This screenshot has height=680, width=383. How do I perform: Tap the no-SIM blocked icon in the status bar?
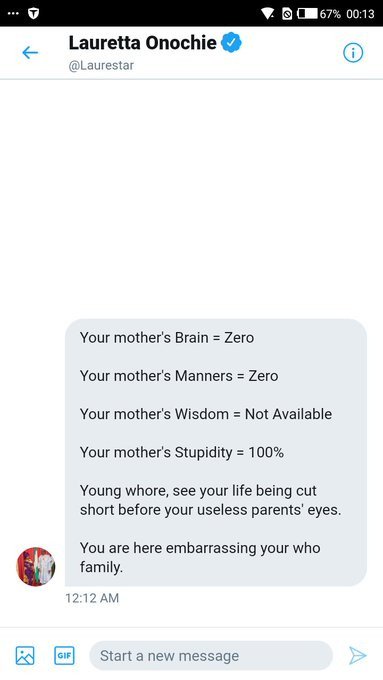[287, 14]
